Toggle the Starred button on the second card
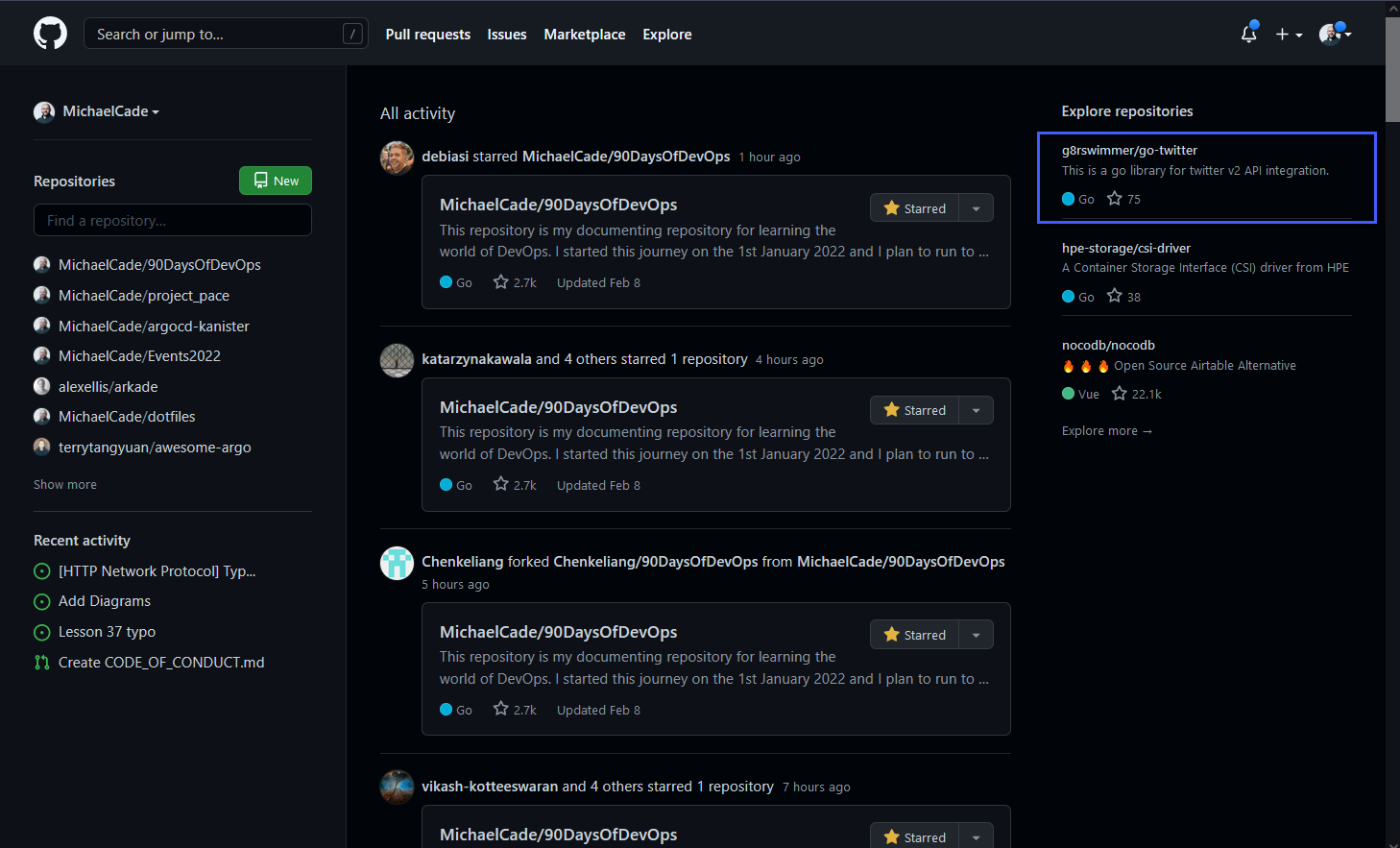 913,409
